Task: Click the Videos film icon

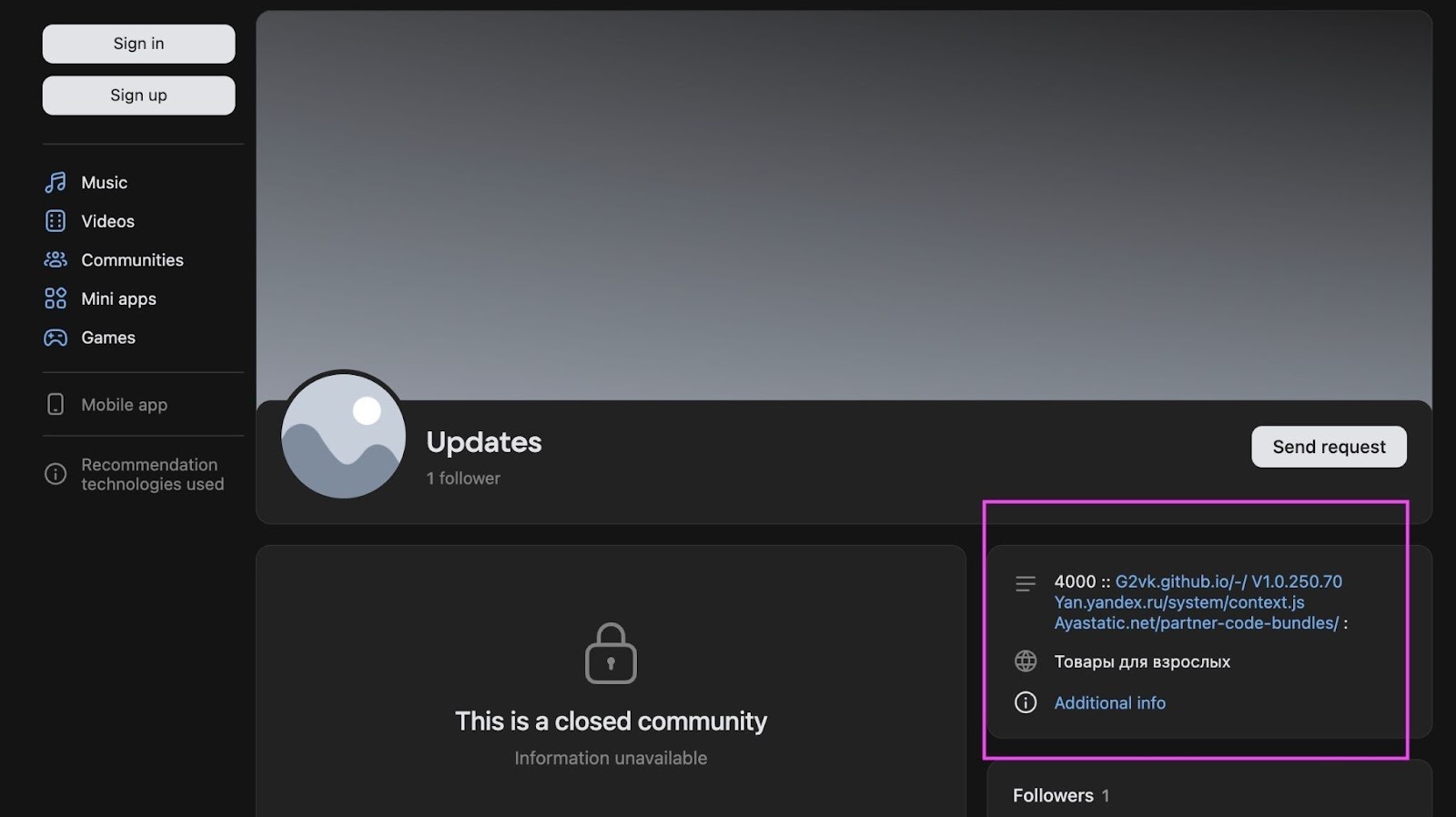Action: (56, 221)
